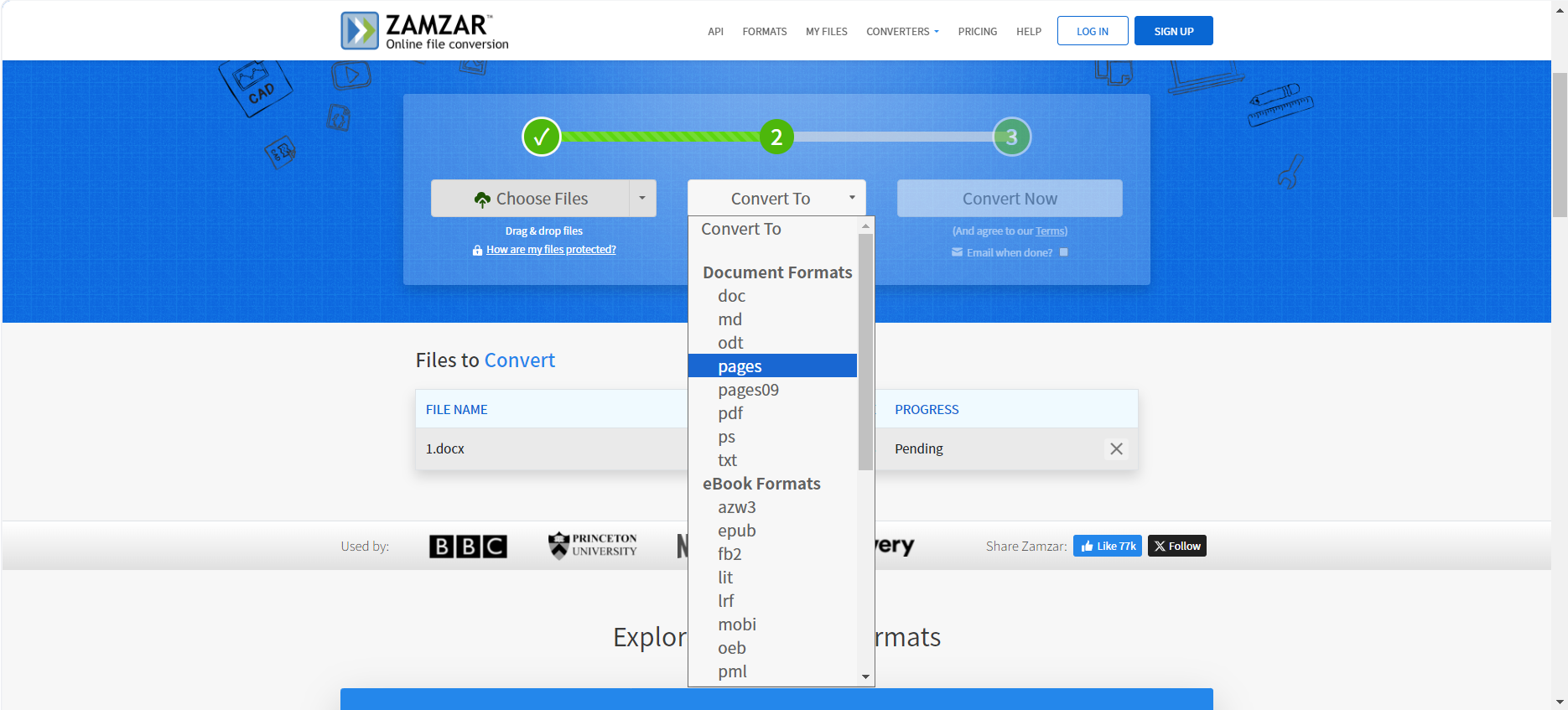
Task: Collapse the Convert To dropdown
Action: [x=776, y=199]
